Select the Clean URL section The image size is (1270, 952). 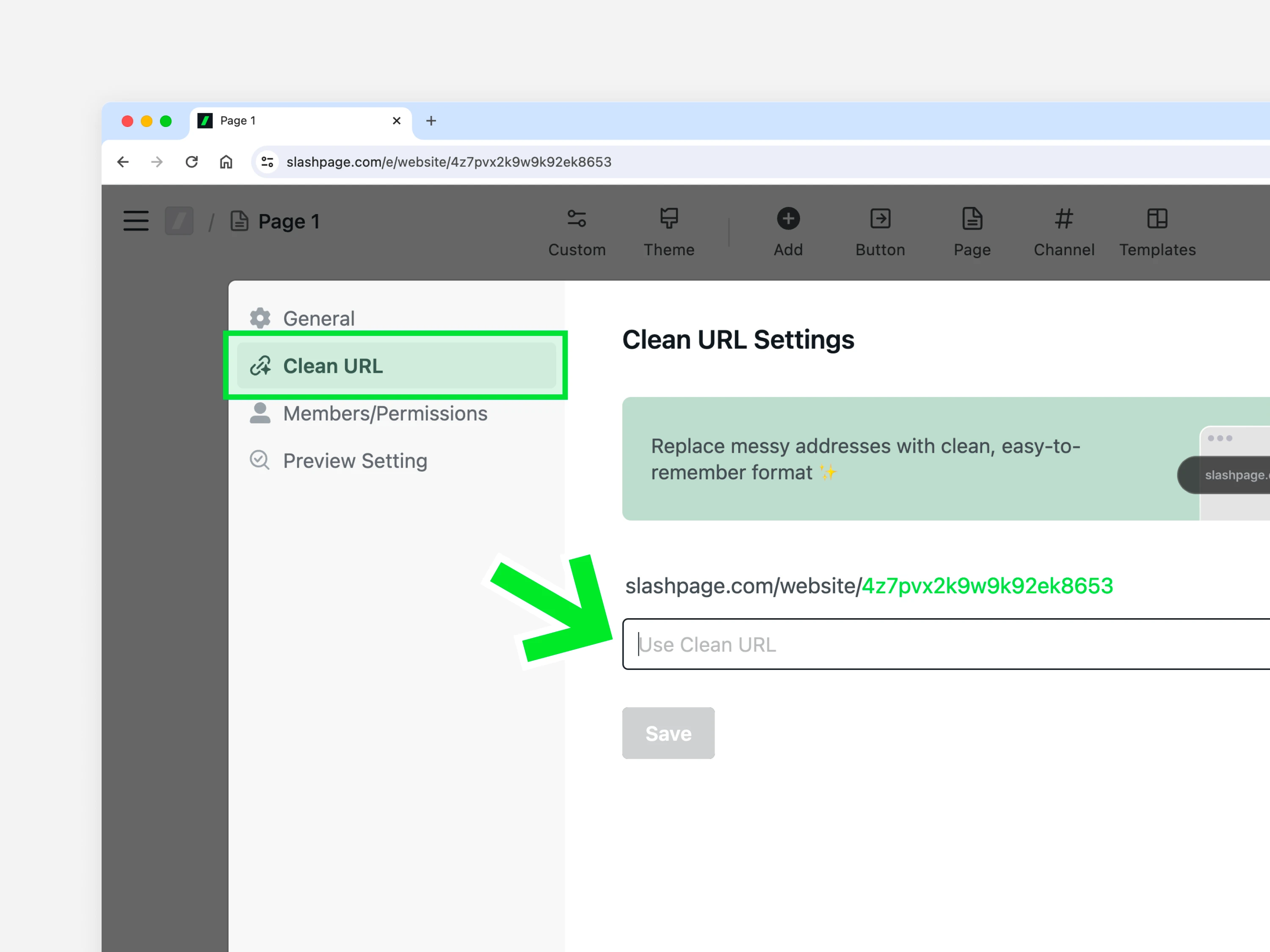(396, 366)
